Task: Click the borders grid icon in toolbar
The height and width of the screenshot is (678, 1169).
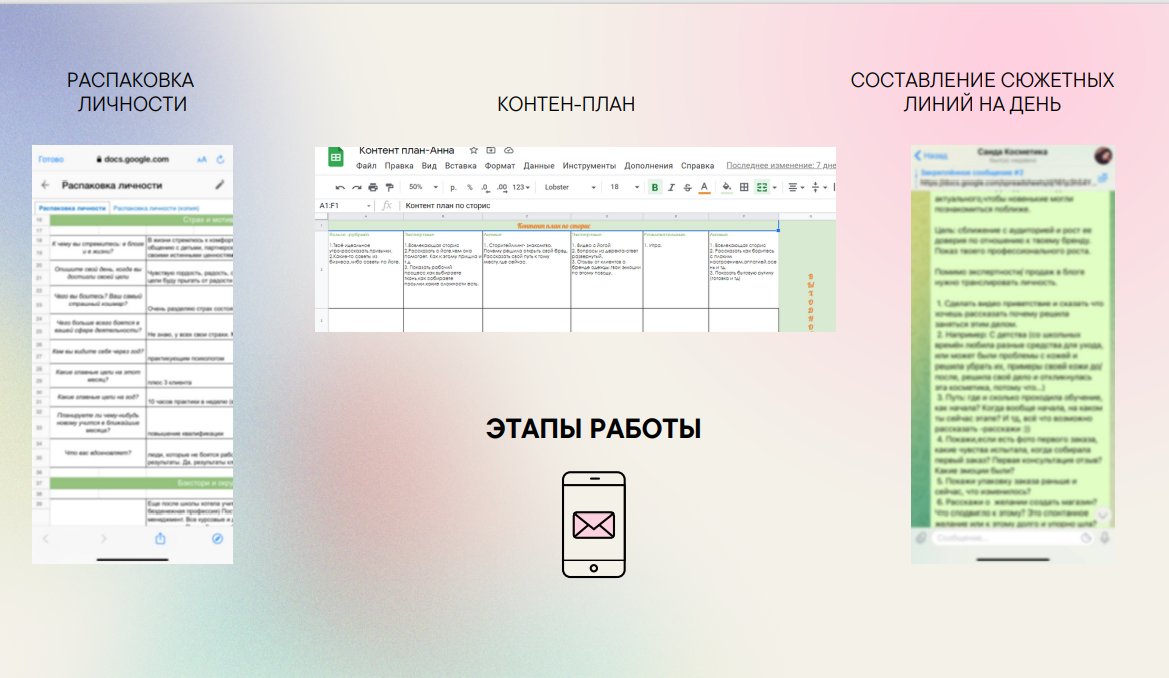Action: point(743,187)
